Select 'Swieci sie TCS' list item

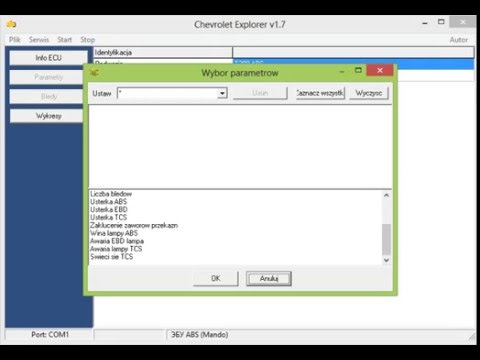click(112, 257)
